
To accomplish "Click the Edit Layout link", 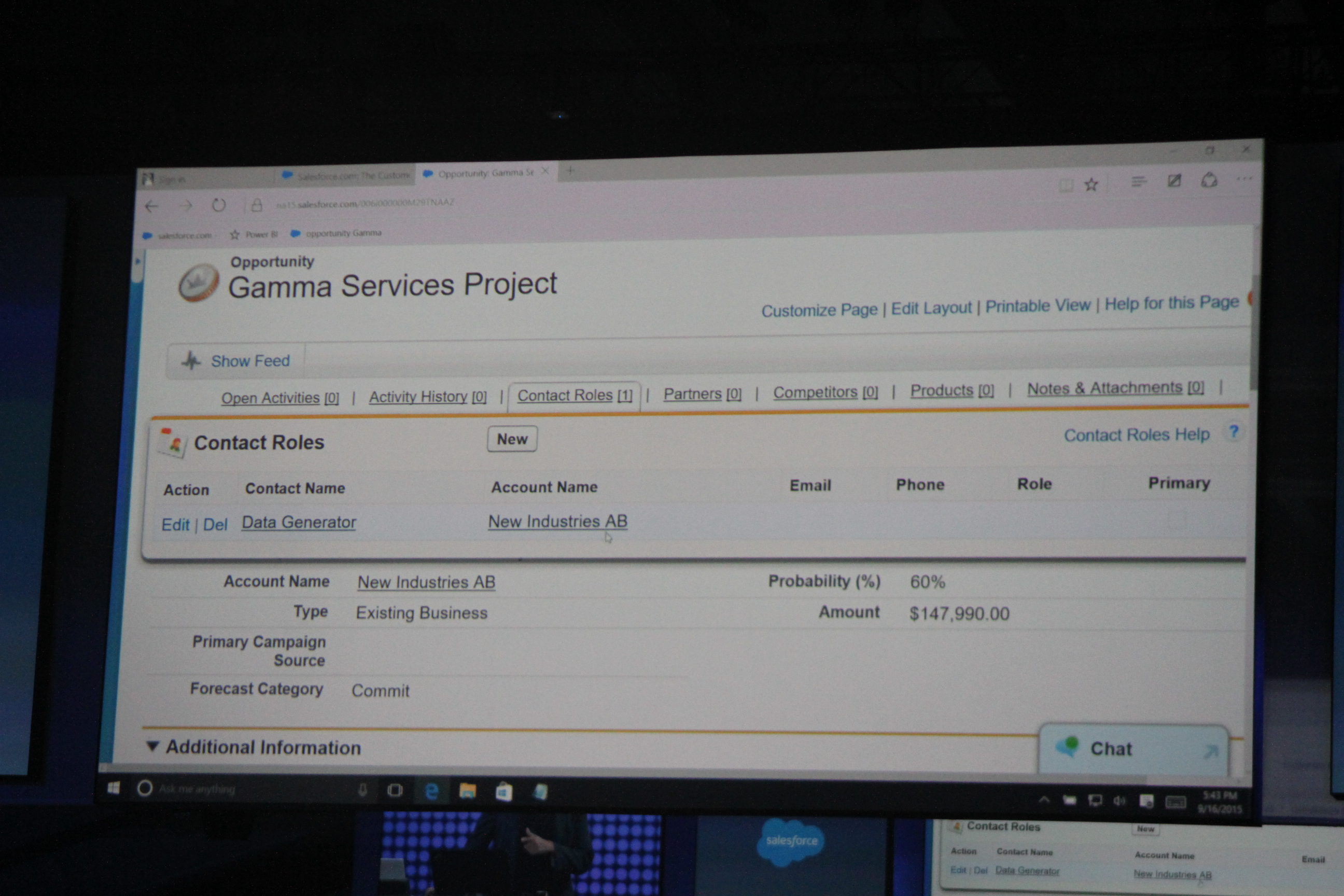I will 931,308.
